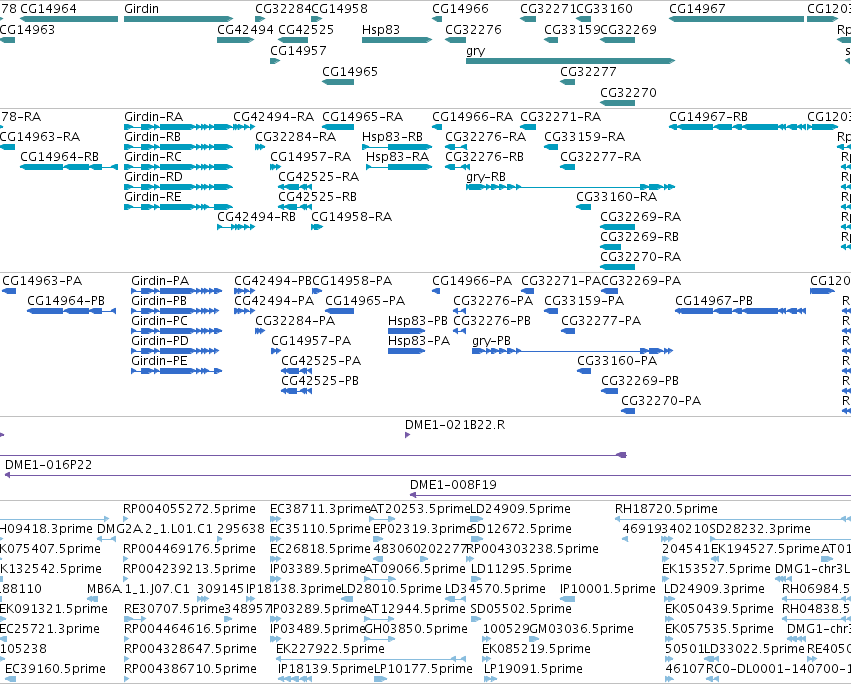Screen dimensions: 851x684
Task: Open protein CG14964-PB
Action: point(66,301)
